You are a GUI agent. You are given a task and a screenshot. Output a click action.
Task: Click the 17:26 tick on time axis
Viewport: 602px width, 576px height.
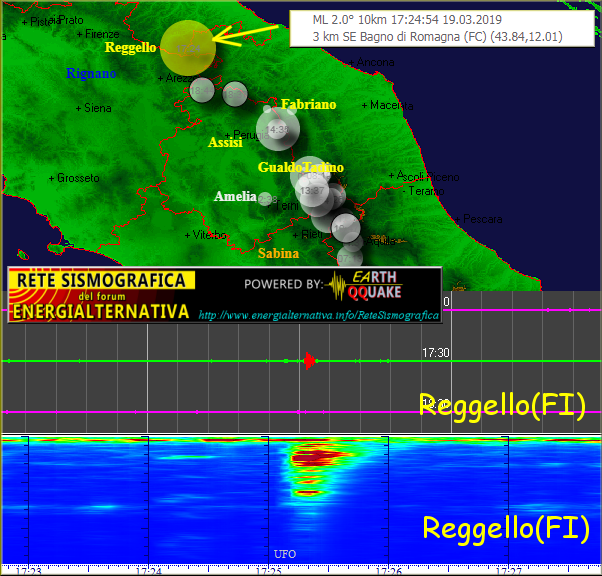389,571
